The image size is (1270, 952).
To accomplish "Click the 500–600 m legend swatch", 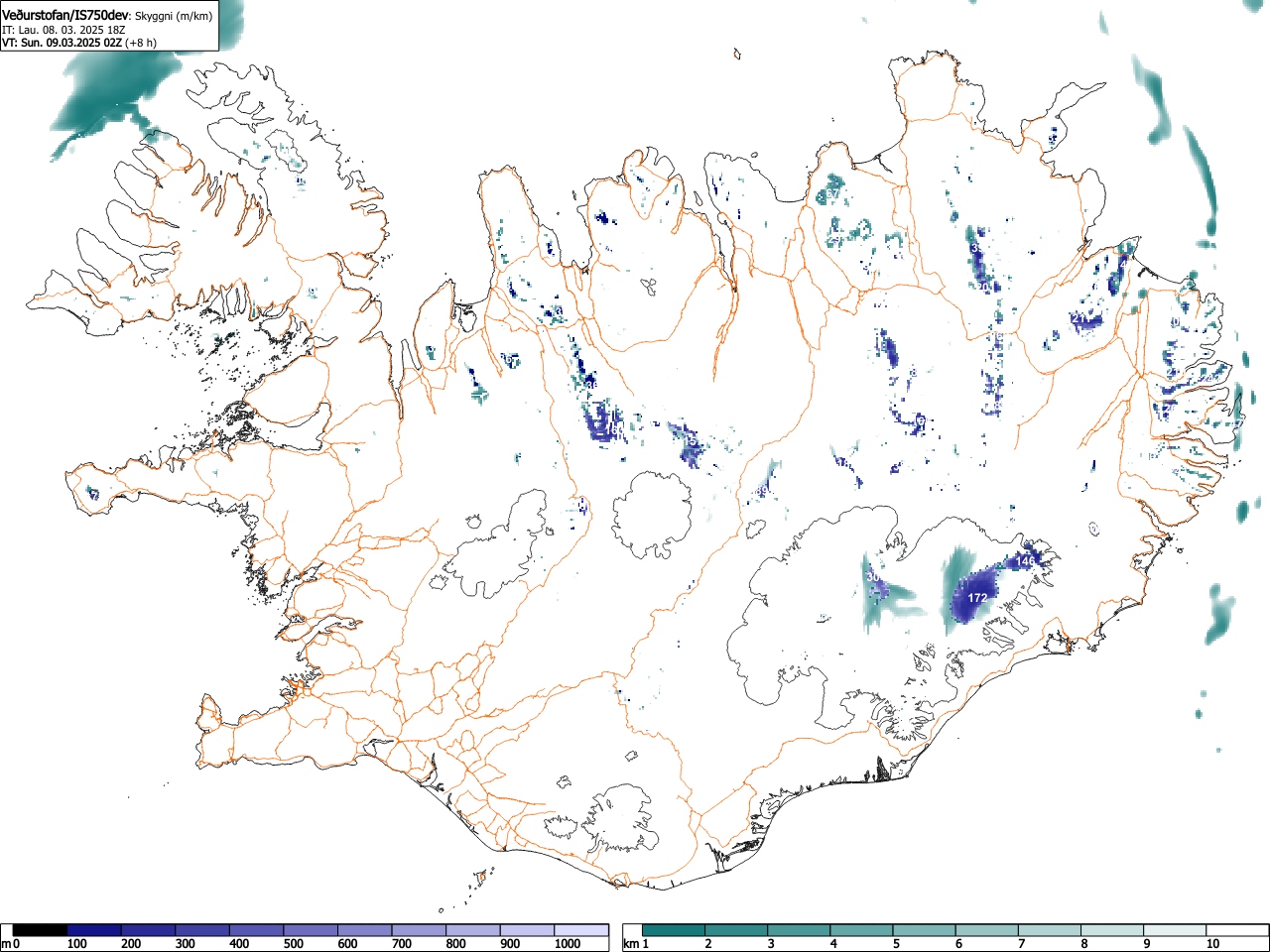I will pyautogui.click(x=311, y=930).
